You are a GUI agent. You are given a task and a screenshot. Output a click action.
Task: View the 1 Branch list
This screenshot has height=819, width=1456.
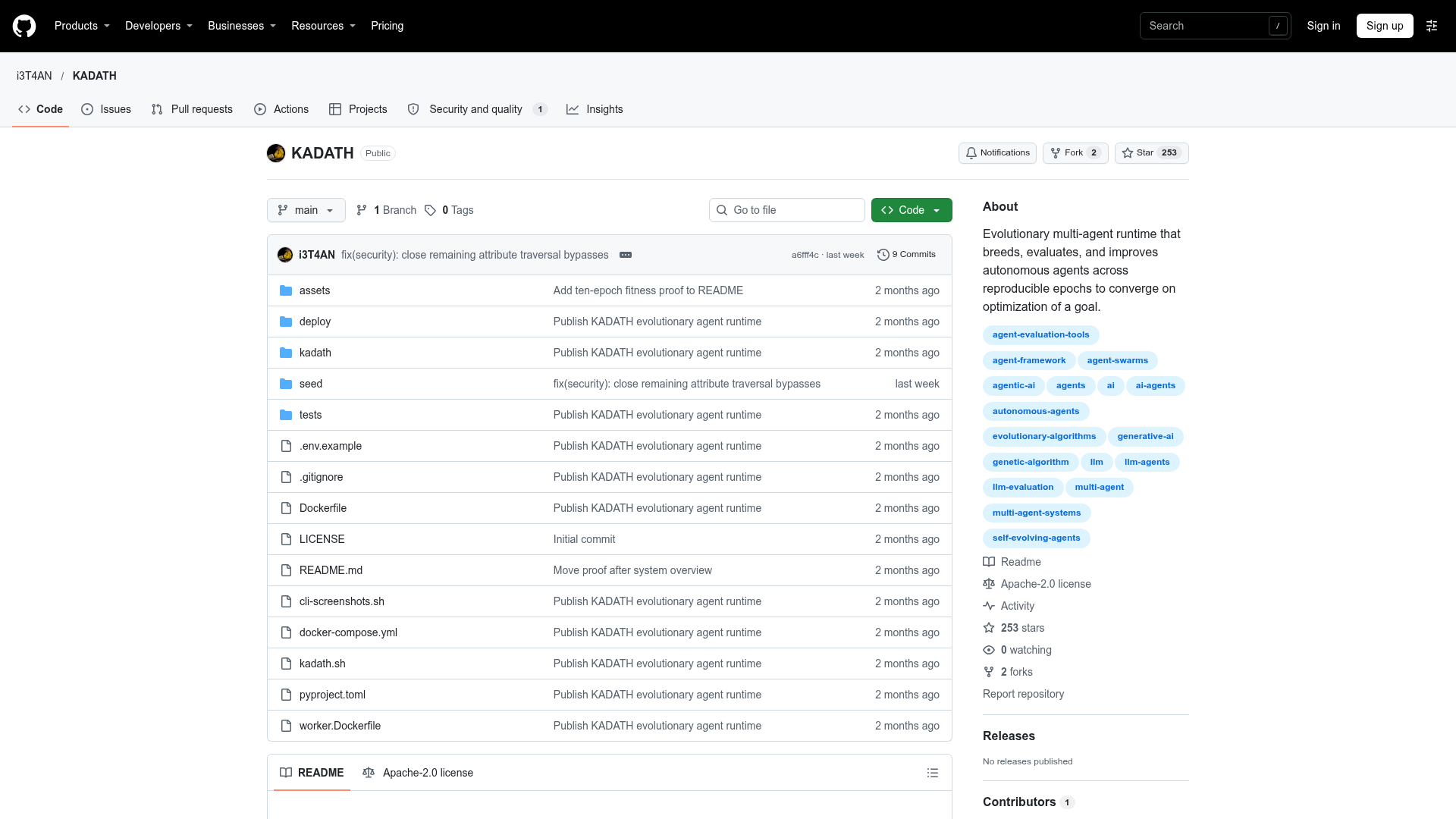coord(387,210)
